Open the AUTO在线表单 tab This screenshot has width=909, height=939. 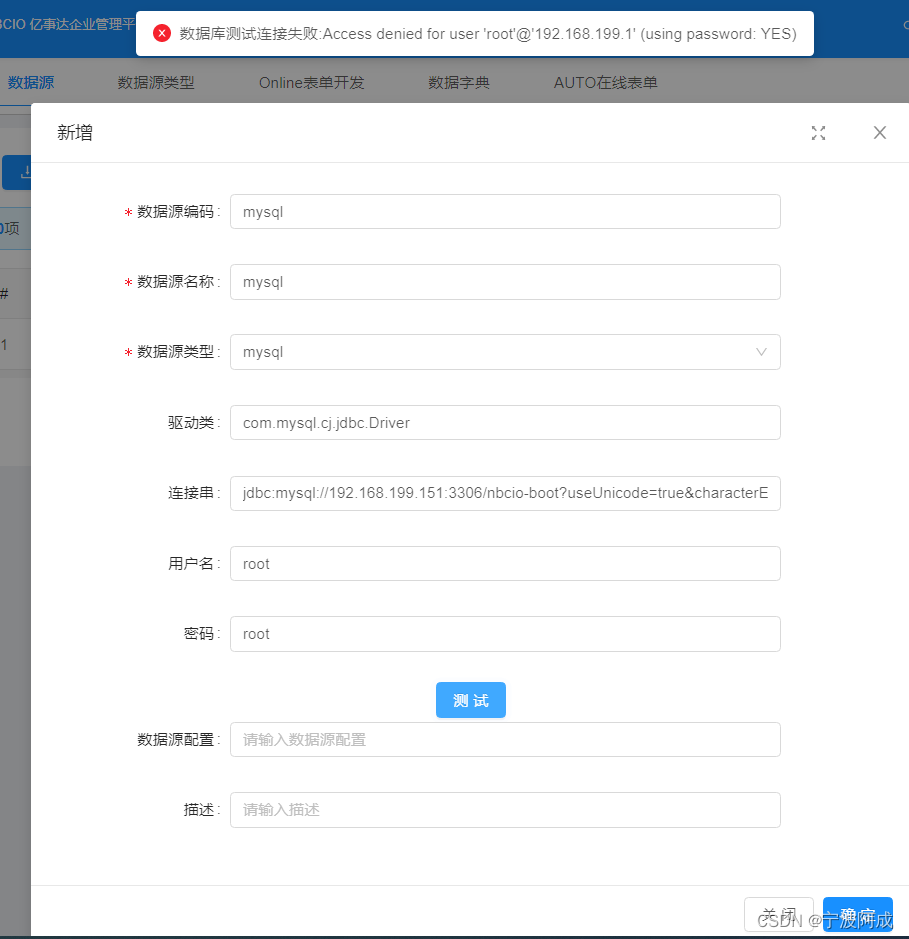point(605,83)
